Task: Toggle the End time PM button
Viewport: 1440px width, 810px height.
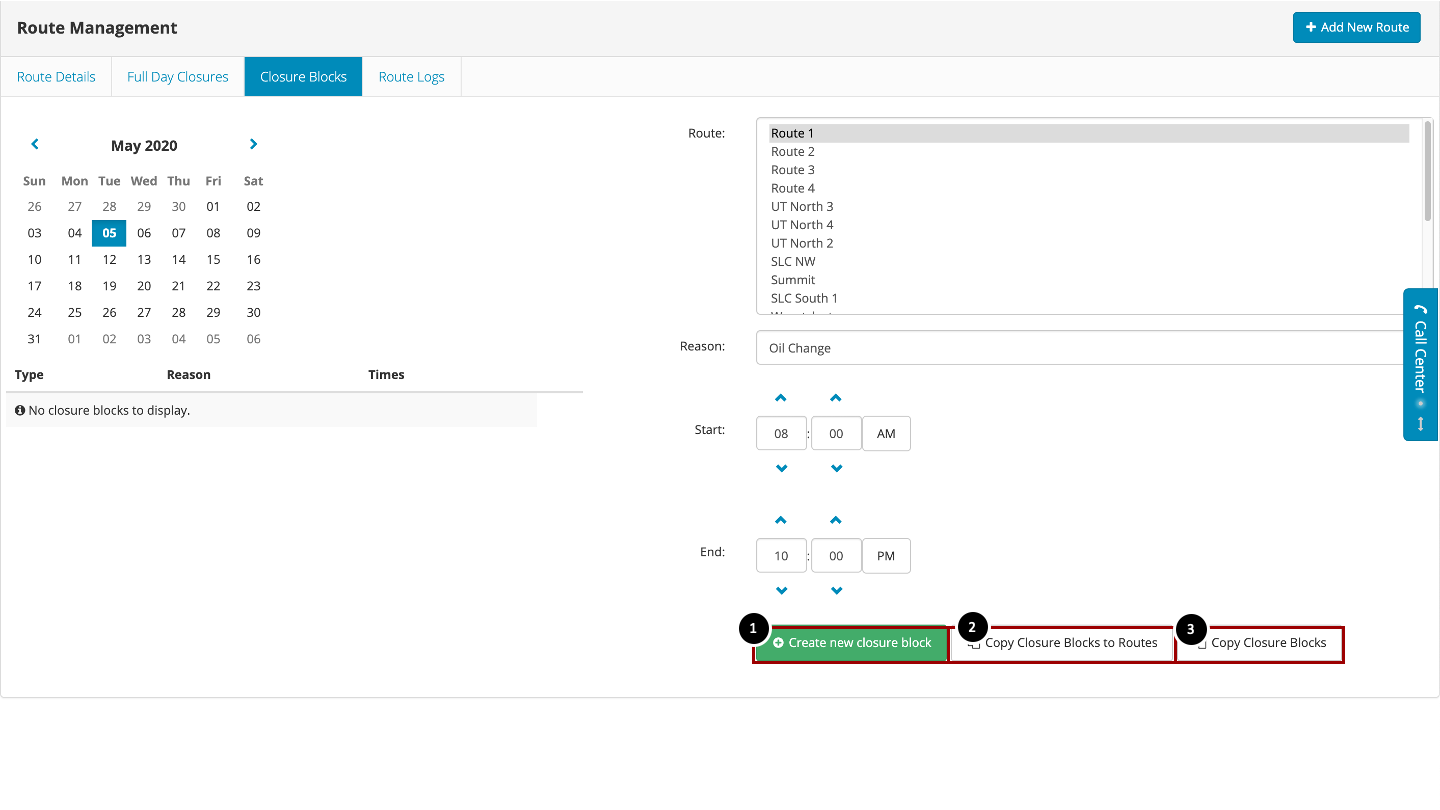Action: (x=886, y=556)
